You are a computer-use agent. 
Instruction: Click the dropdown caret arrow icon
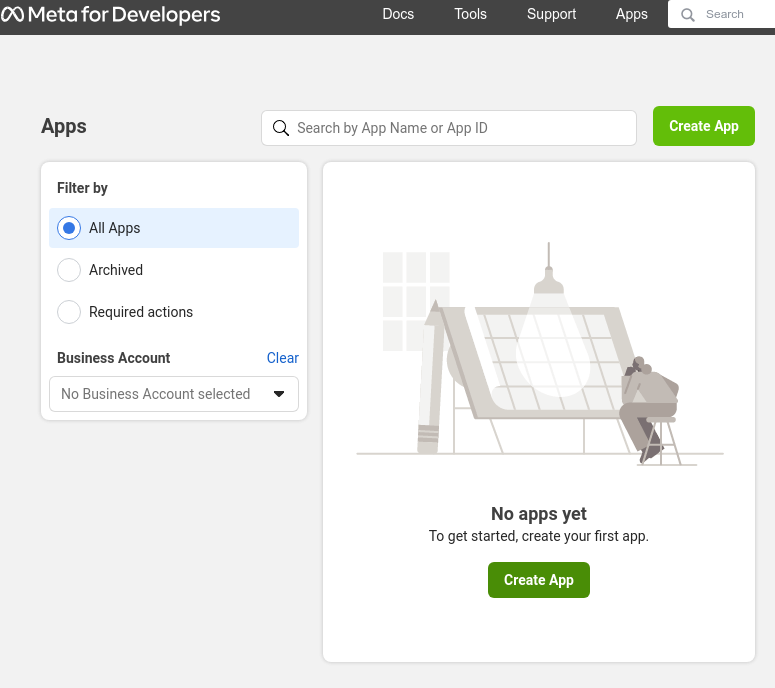[279, 394]
